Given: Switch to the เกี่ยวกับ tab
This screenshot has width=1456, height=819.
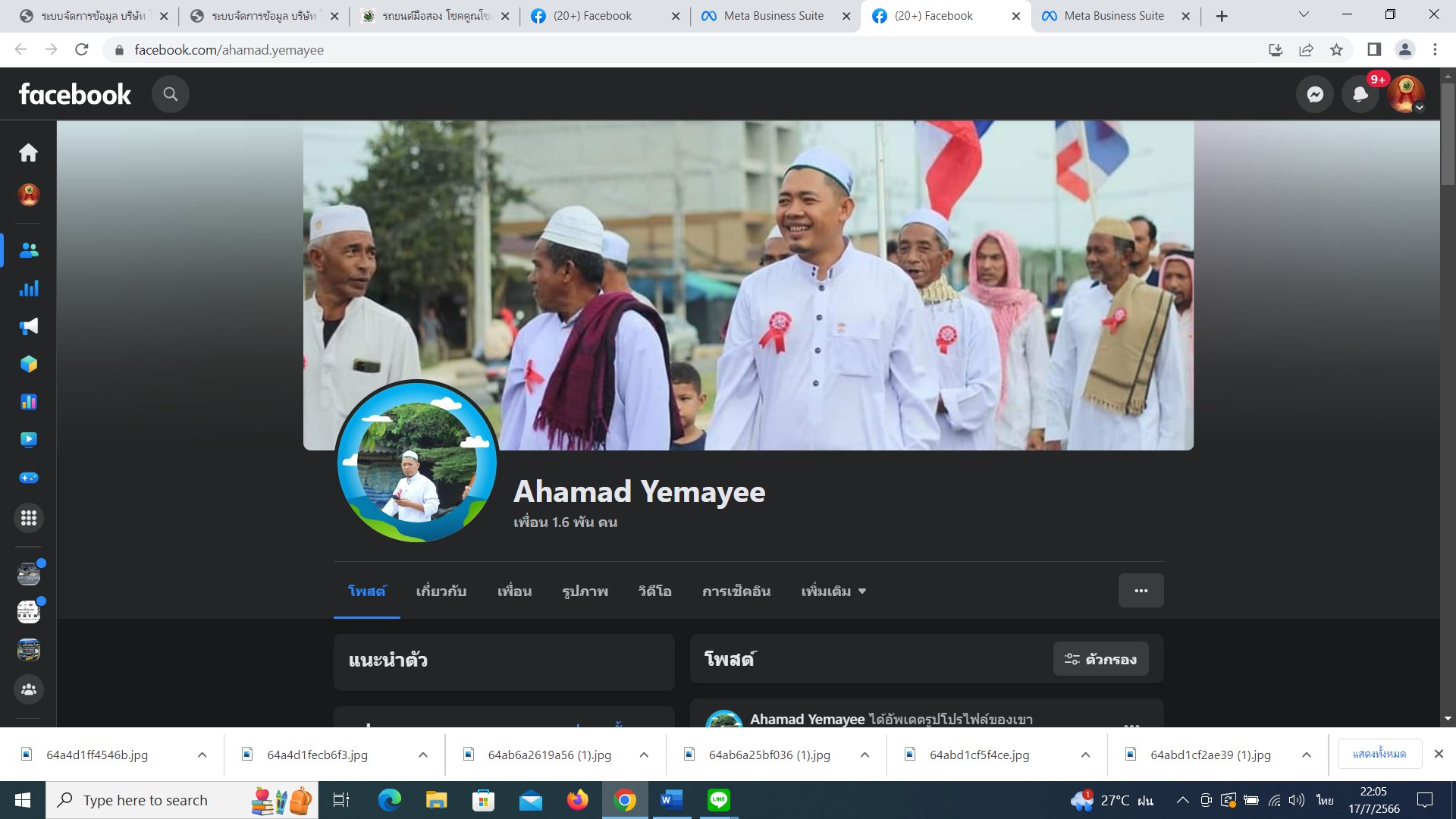Looking at the screenshot, I should [x=441, y=591].
